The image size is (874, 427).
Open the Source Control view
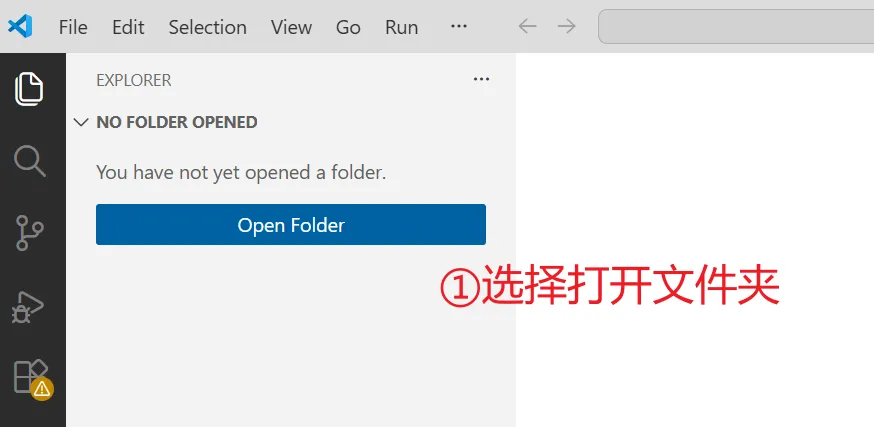tap(29, 233)
